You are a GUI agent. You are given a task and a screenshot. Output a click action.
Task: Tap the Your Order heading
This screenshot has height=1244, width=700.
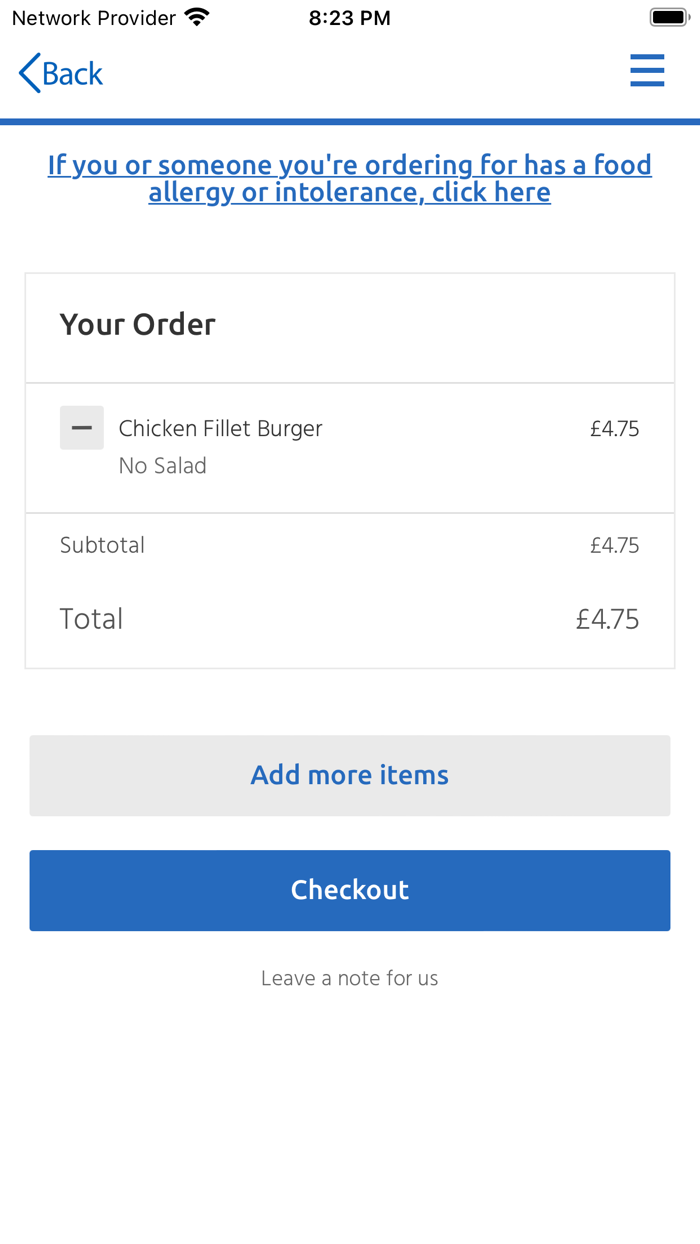click(x=138, y=324)
